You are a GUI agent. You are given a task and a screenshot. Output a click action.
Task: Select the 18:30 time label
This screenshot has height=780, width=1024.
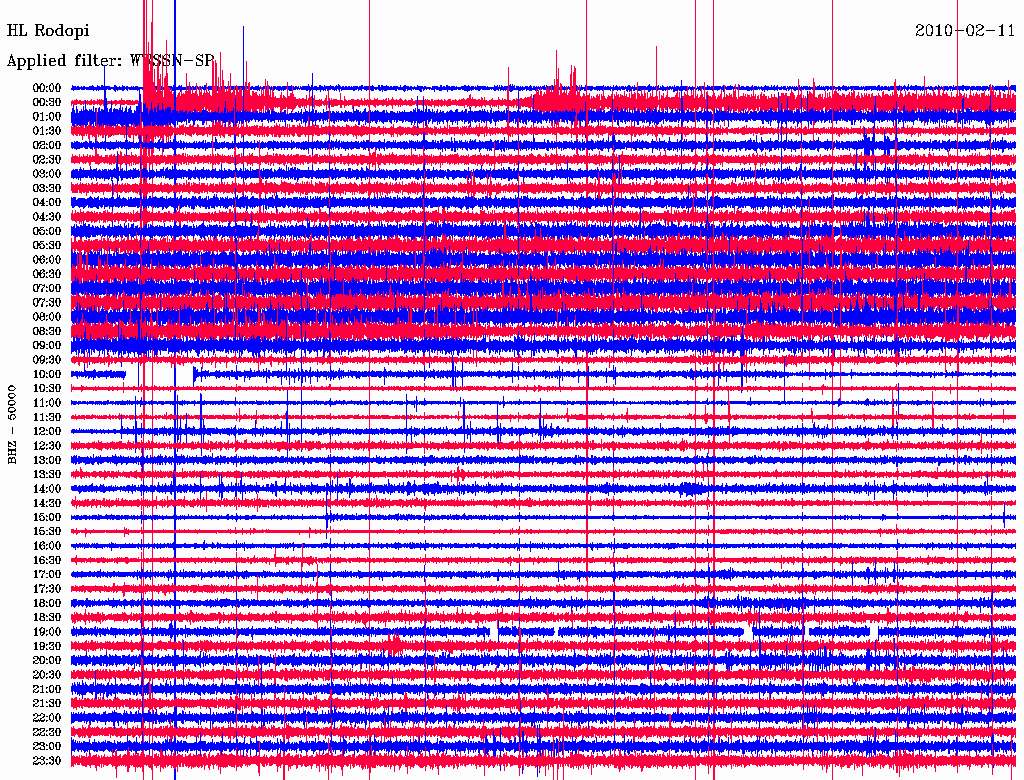click(47, 618)
